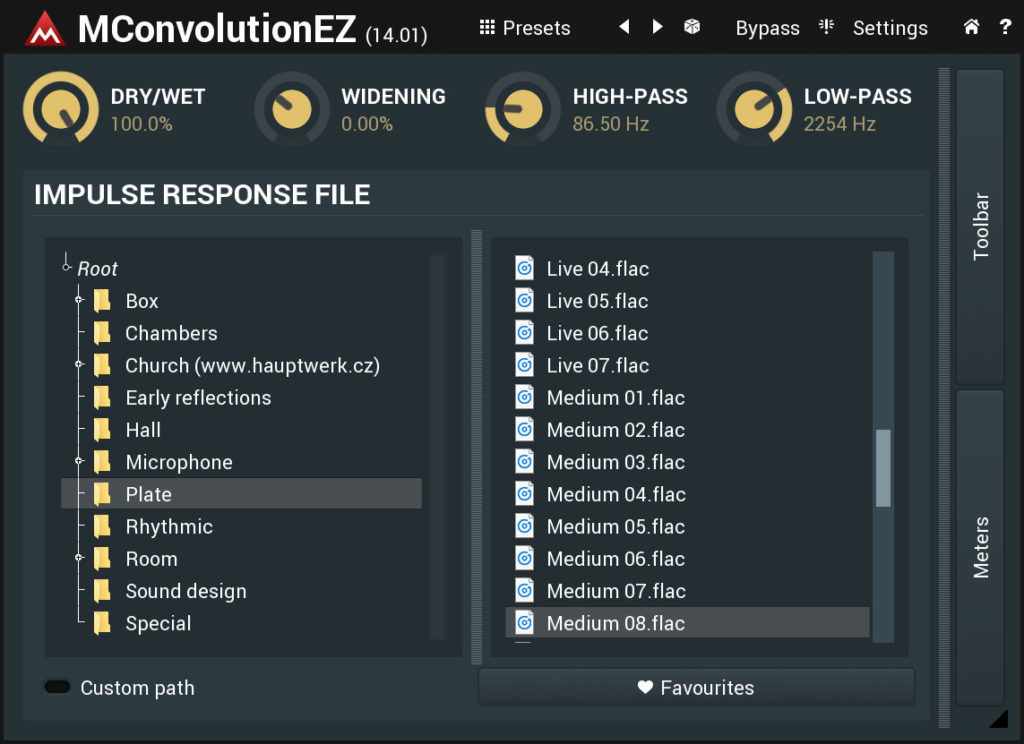
Task: Expand the Church (www.hauptwerk.cz) folder
Action: [79, 365]
